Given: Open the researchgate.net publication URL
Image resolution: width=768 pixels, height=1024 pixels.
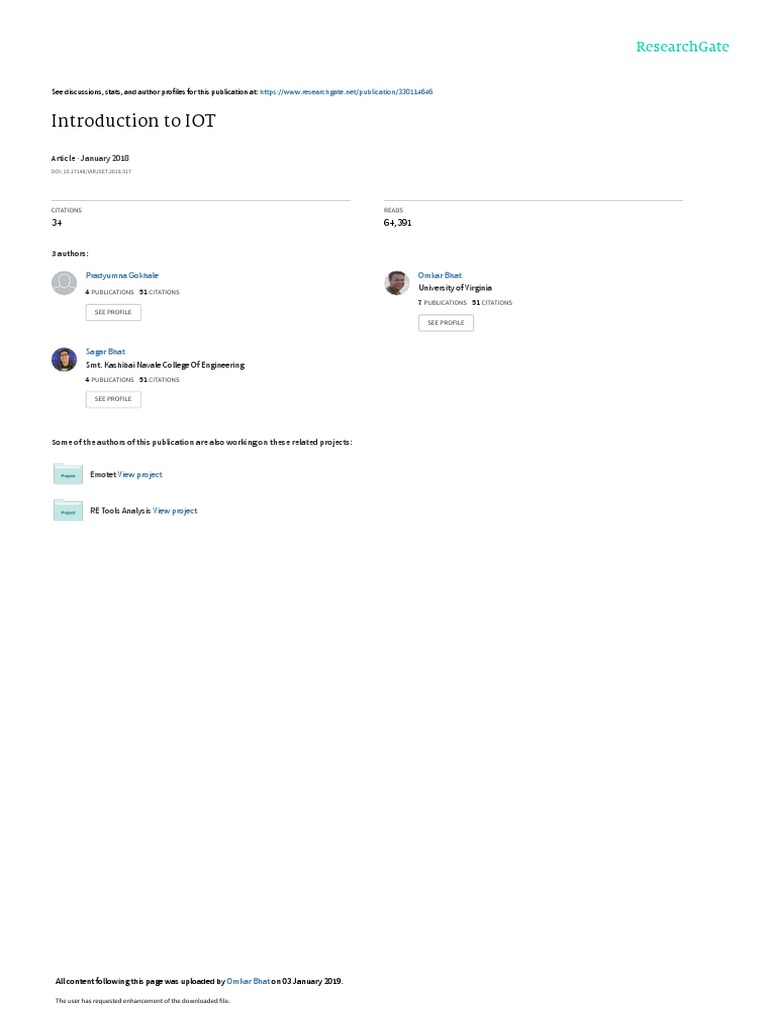Looking at the screenshot, I should coord(346,92).
